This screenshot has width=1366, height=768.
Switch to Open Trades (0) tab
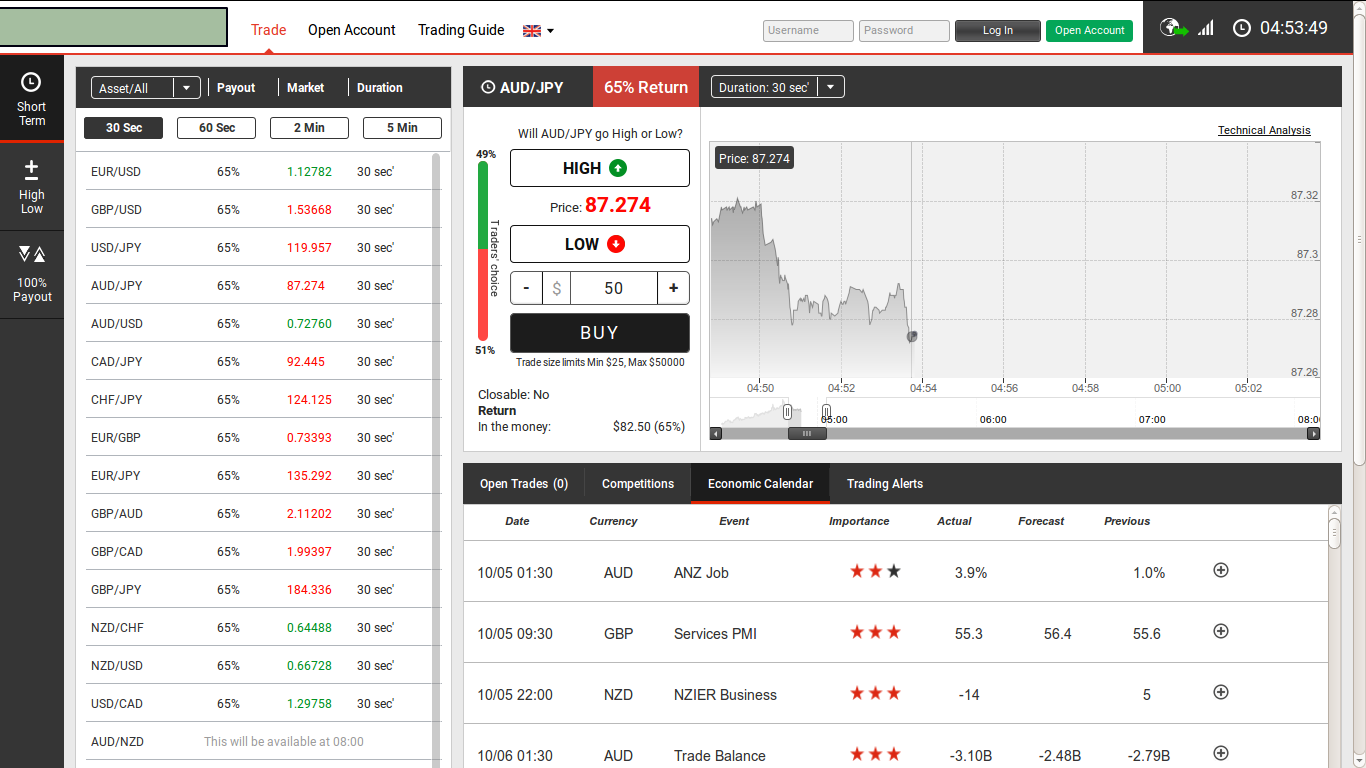coord(524,484)
